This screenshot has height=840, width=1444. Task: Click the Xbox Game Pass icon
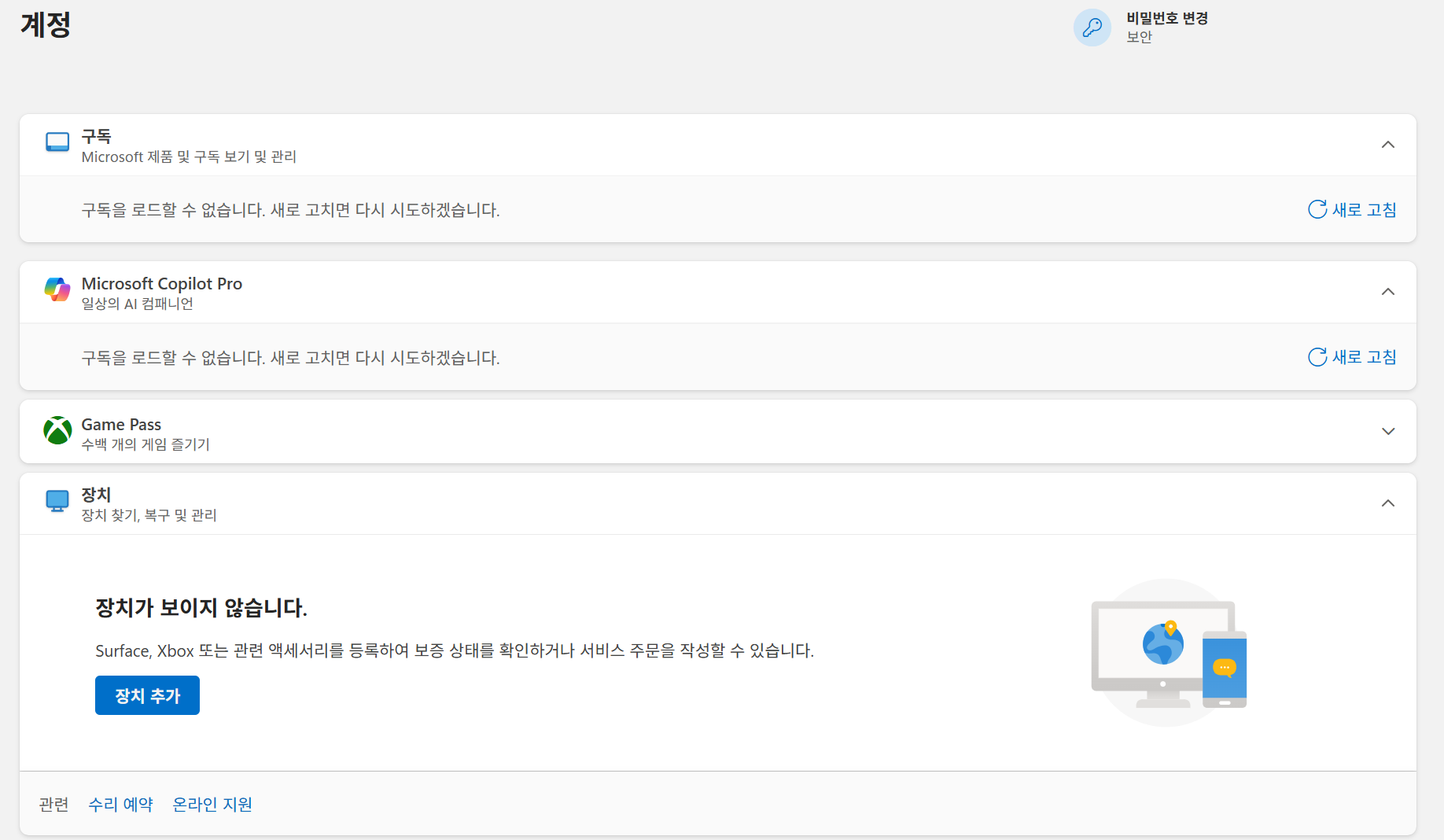(57, 430)
